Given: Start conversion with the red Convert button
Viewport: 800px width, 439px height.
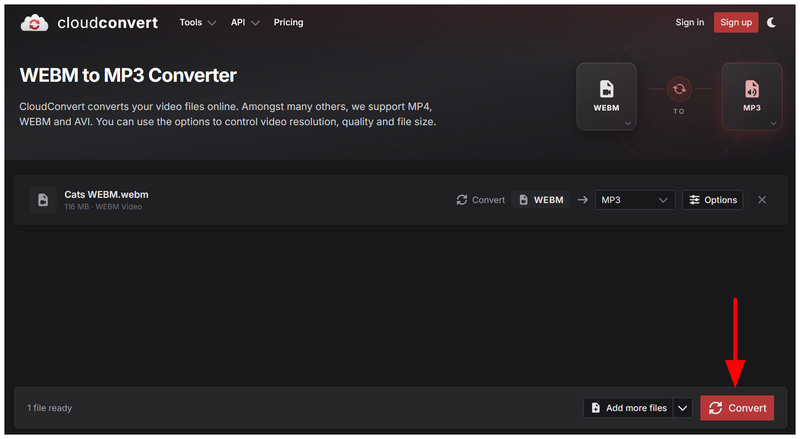Looking at the screenshot, I should click(x=737, y=408).
